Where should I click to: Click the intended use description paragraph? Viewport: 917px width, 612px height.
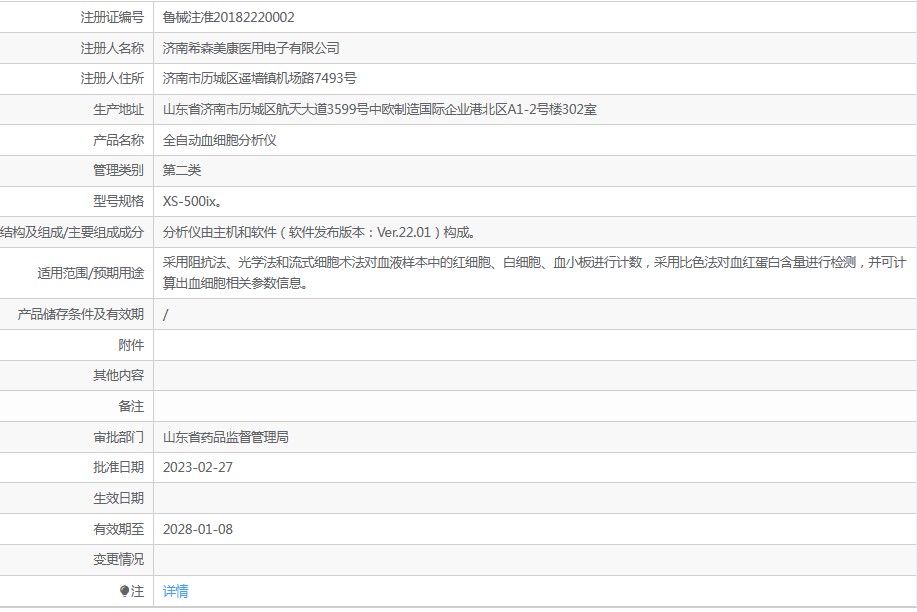(534, 273)
